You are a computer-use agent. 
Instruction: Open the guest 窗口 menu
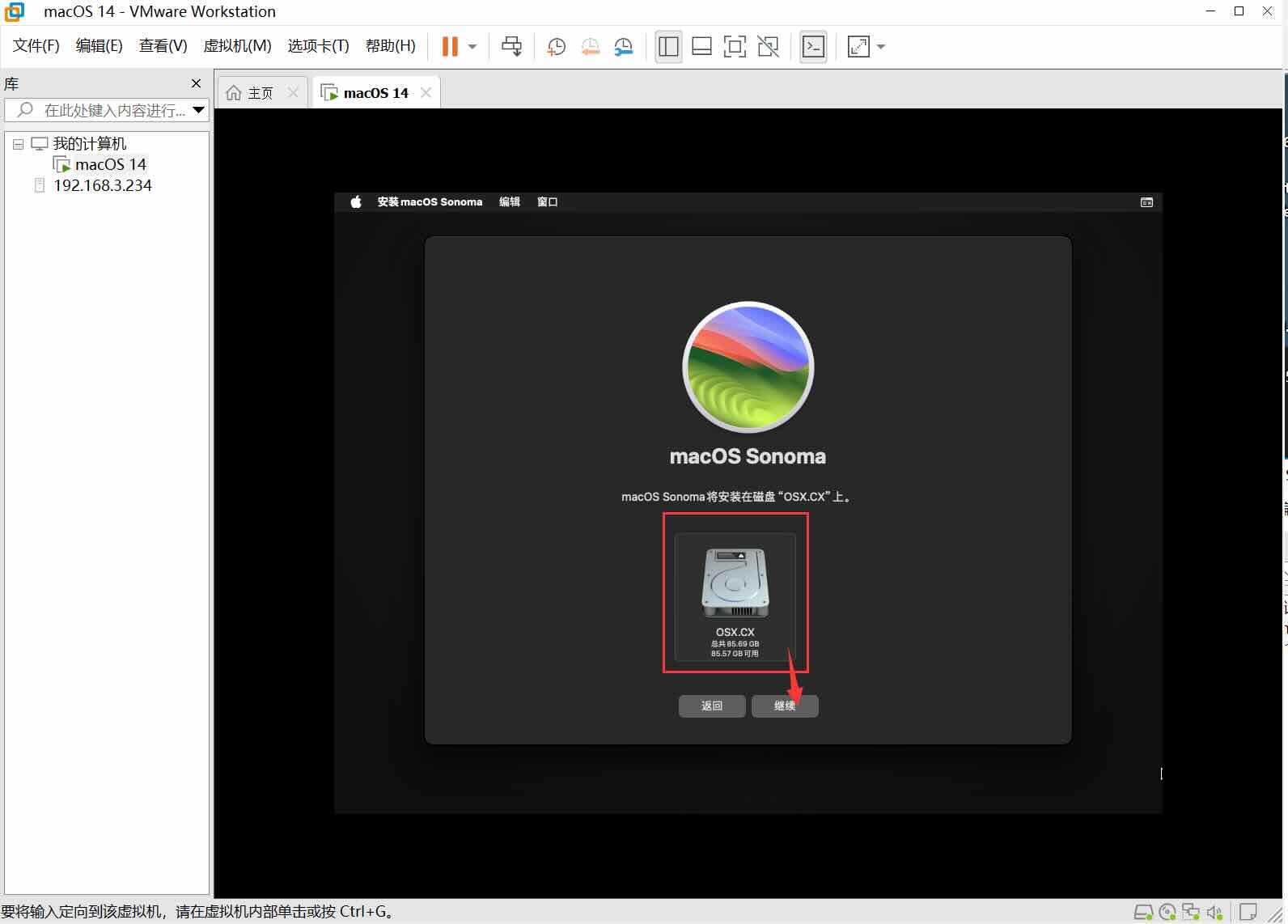coord(548,202)
